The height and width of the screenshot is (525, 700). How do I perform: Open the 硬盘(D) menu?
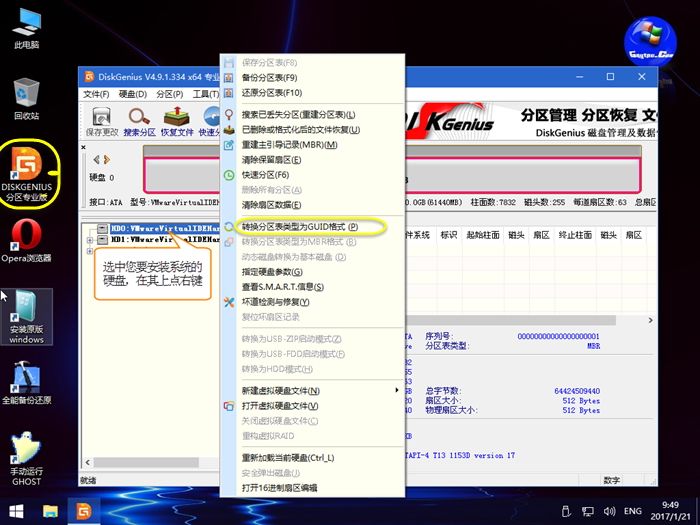(133, 94)
